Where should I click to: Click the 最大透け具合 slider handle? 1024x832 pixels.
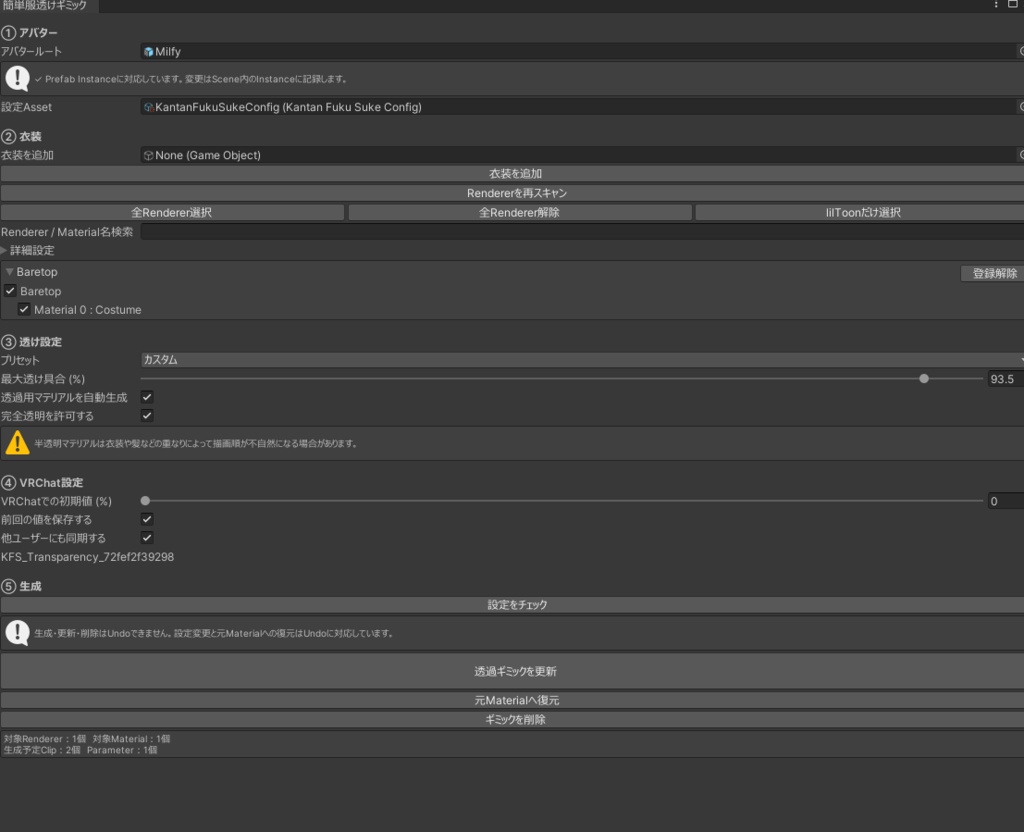pyautogui.click(x=923, y=379)
